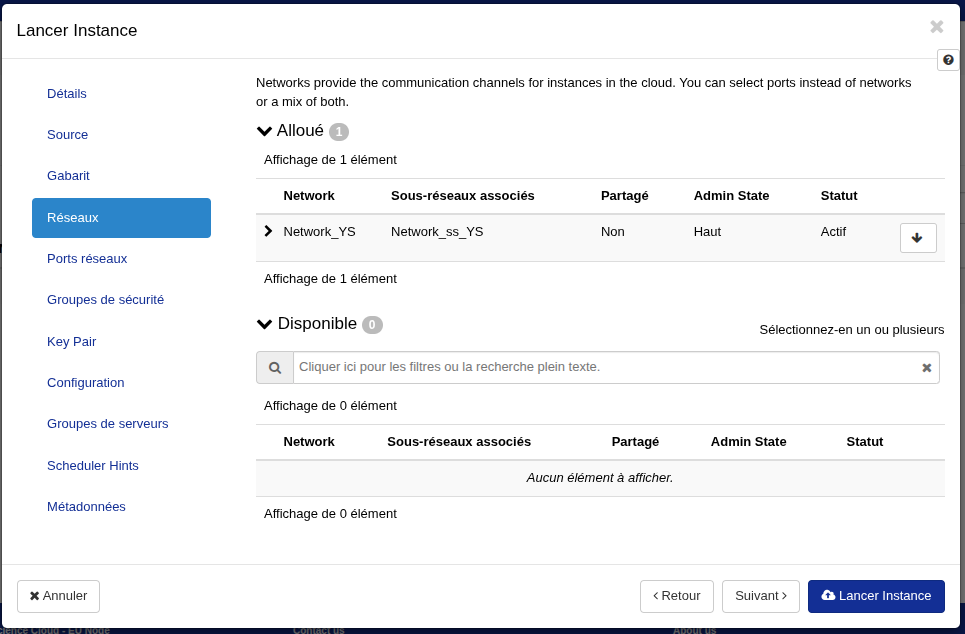The width and height of the screenshot is (965, 634).
Task: Collapse the Disponible section
Action: [265, 324]
